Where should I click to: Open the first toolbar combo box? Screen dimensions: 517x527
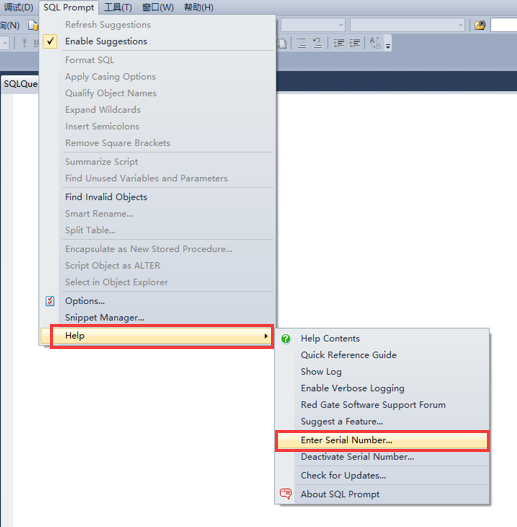pos(313,25)
